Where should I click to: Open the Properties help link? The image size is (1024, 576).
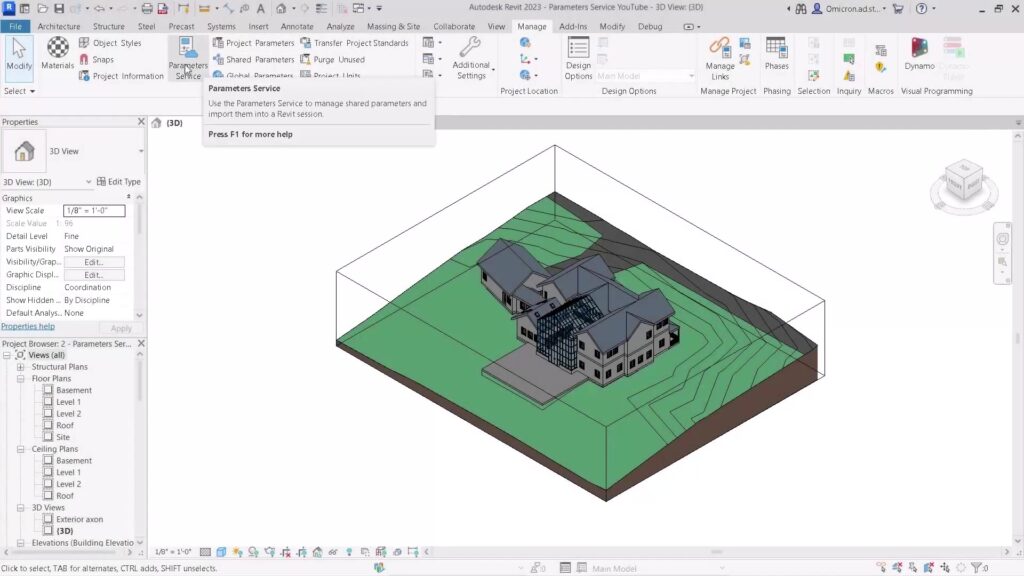(x=28, y=327)
